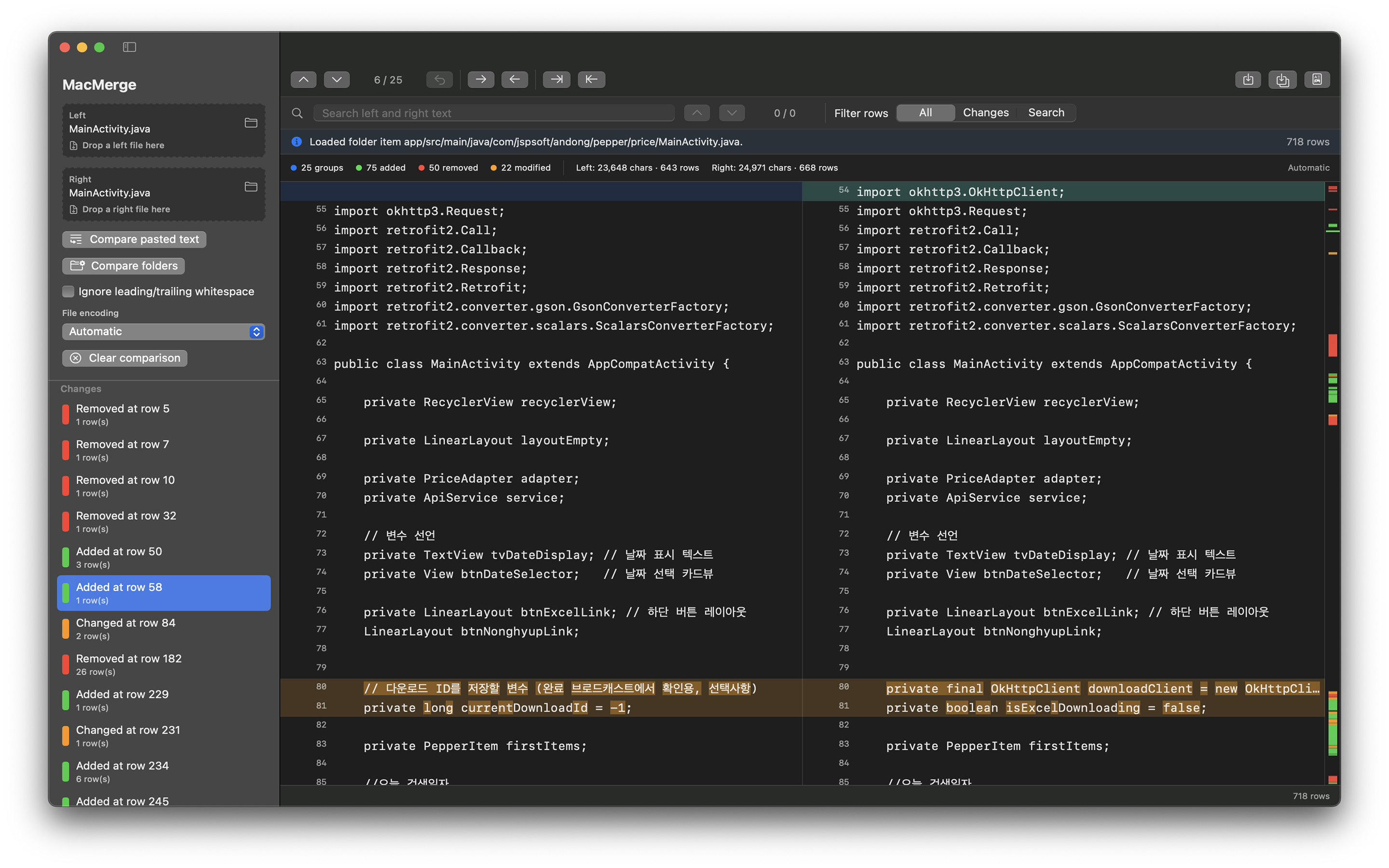
Task: Click document icon beside Drop a right file
Action: point(73,210)
